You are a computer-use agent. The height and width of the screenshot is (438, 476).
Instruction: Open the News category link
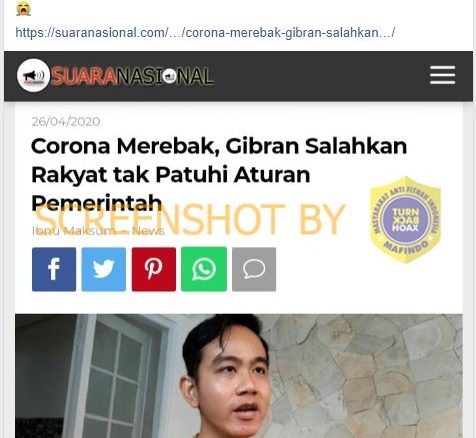tap(148, 231)
